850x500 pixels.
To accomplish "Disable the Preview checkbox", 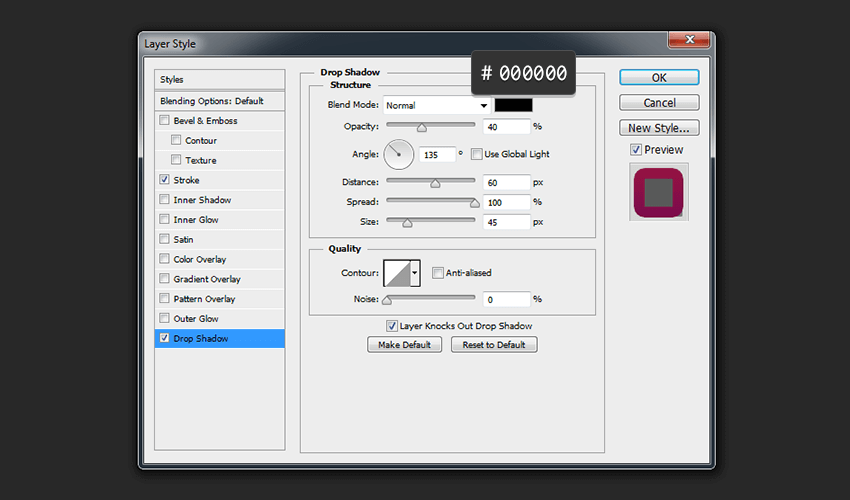I will coord(636,150).
